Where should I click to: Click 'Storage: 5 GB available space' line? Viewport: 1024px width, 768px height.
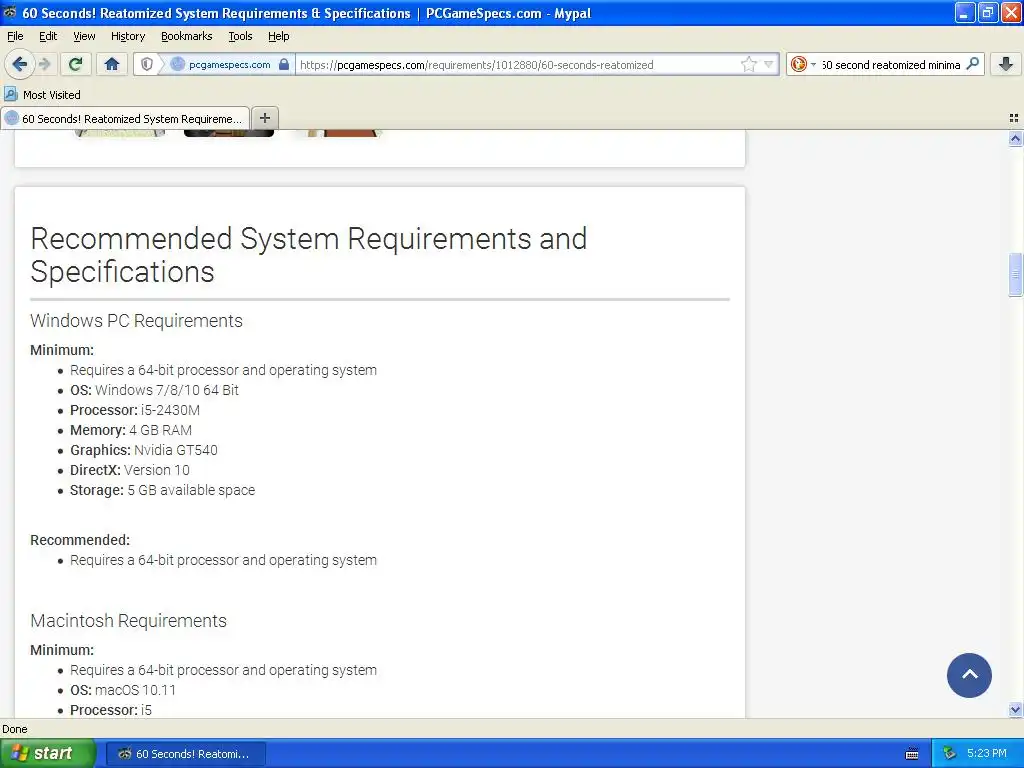tap(163, 490)
